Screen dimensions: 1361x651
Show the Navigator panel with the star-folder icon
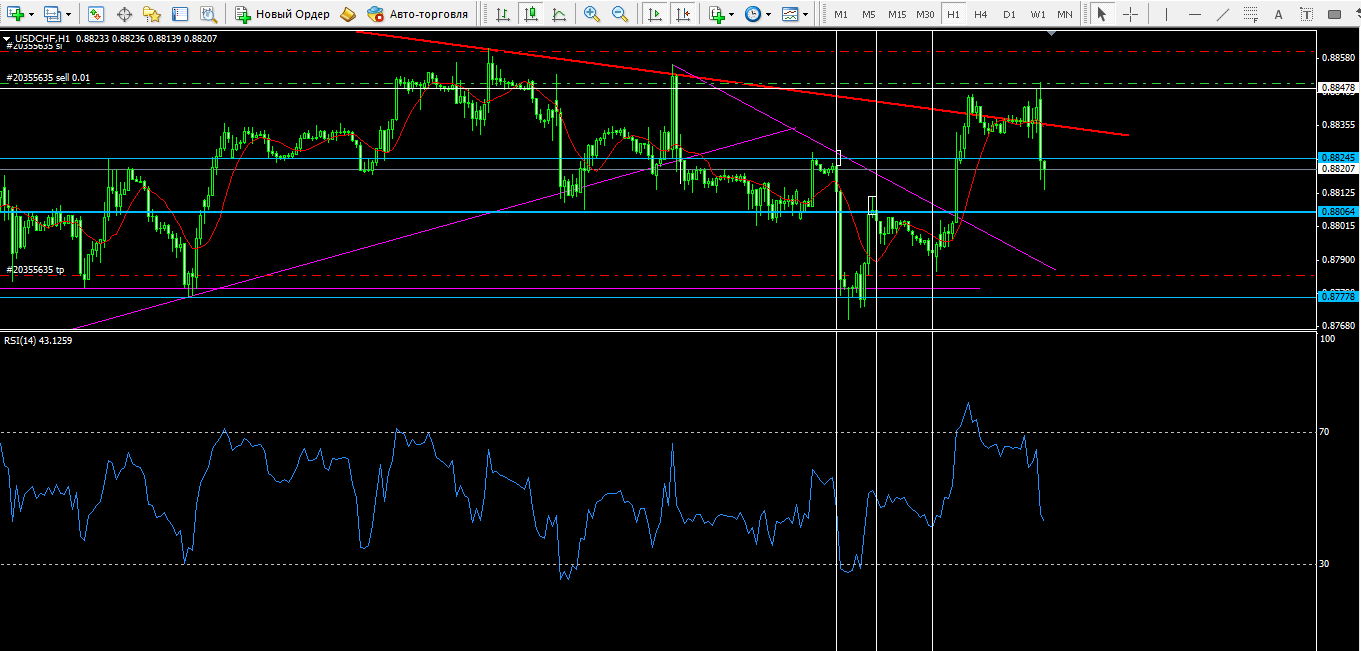click(x=152, y=14)
